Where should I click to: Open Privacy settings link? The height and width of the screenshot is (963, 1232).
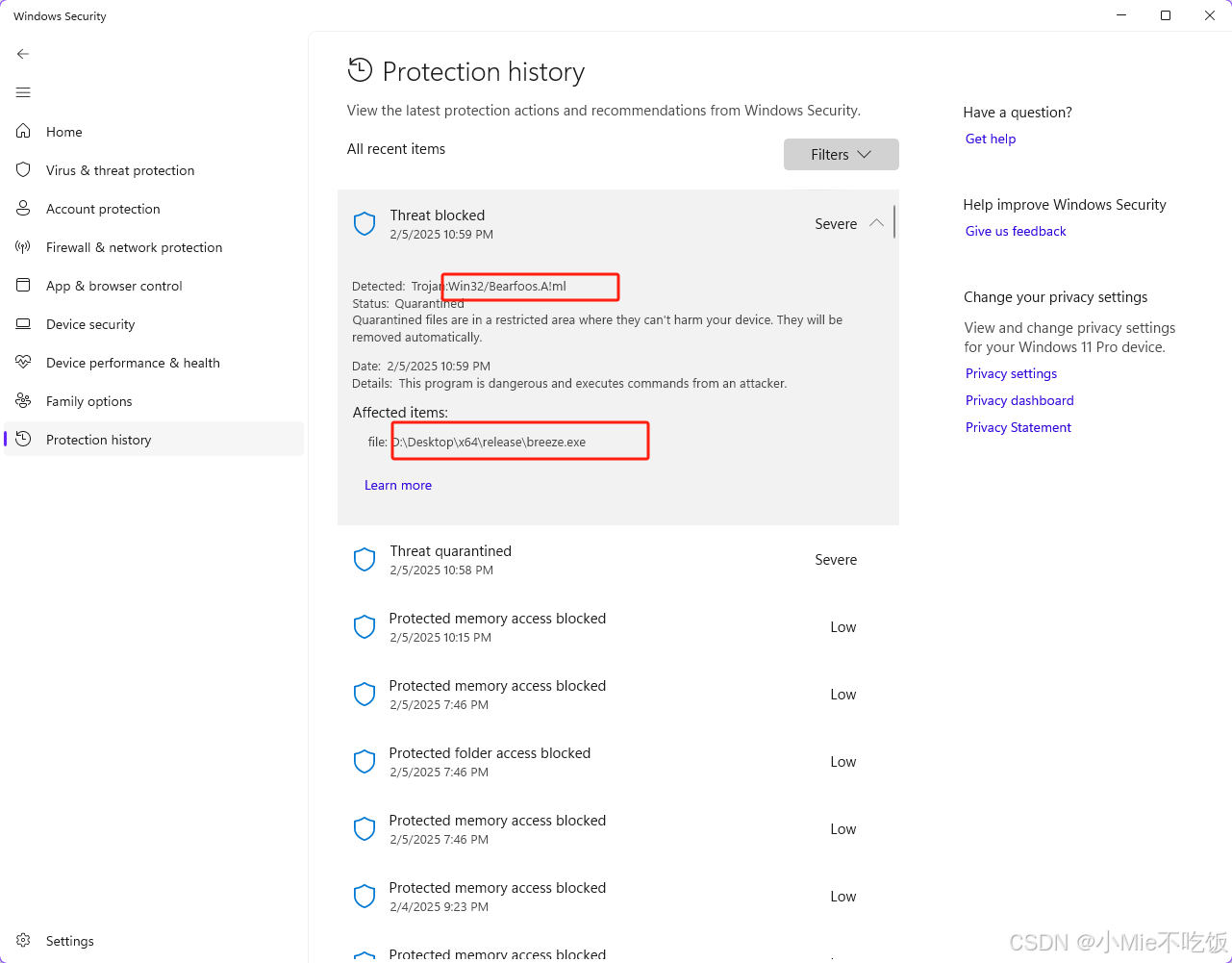(x=1011, y=373)
